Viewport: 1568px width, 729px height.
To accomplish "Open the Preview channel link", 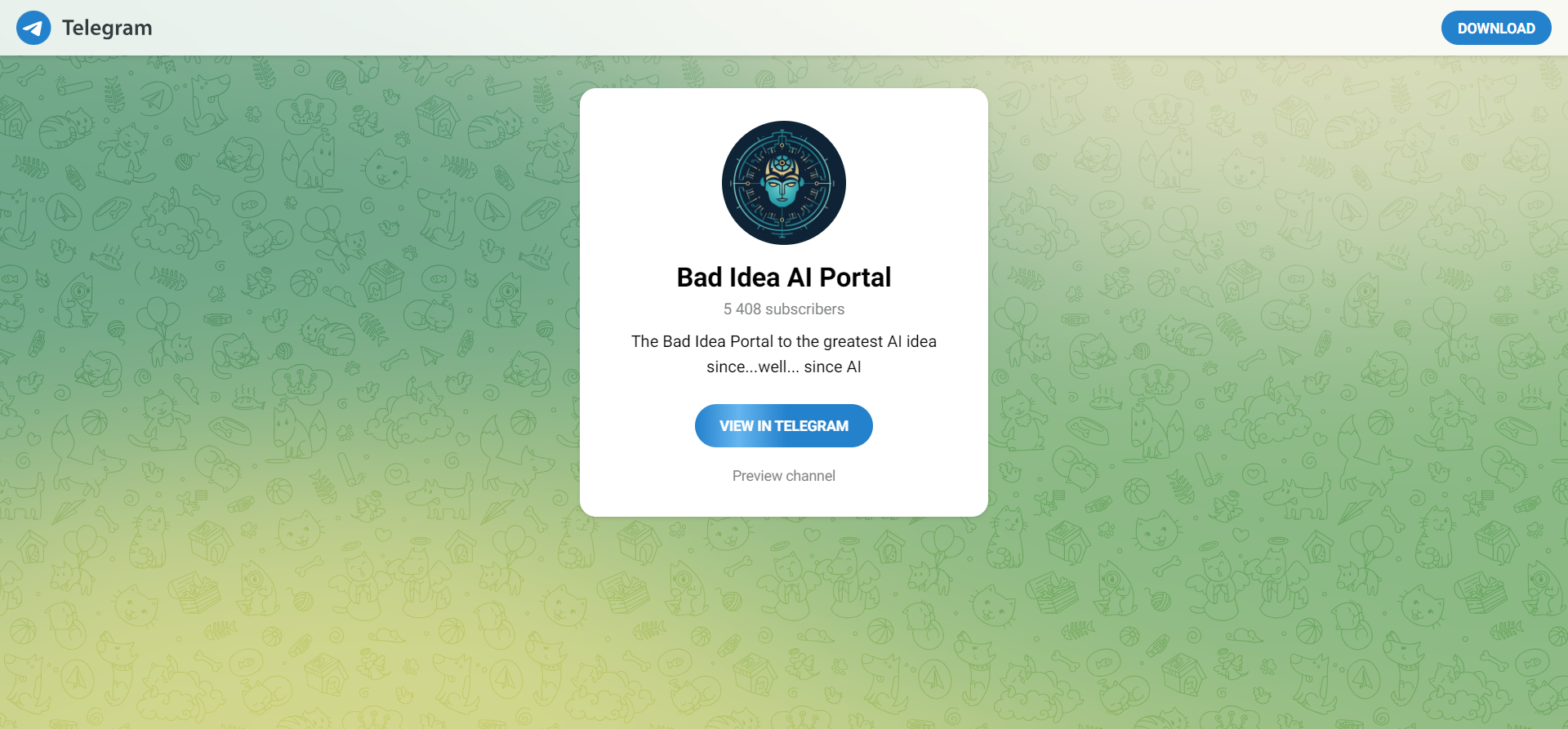I will tap(784, 476).
